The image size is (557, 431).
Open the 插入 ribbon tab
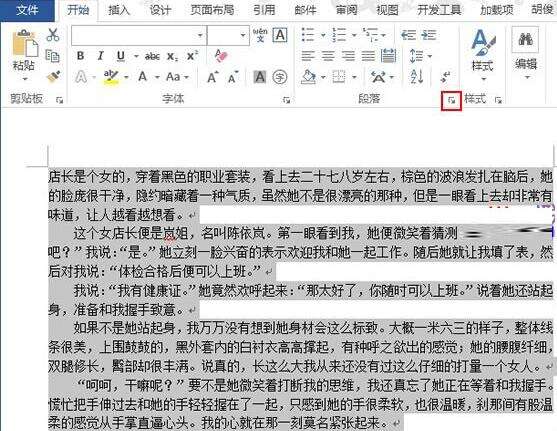119,10
